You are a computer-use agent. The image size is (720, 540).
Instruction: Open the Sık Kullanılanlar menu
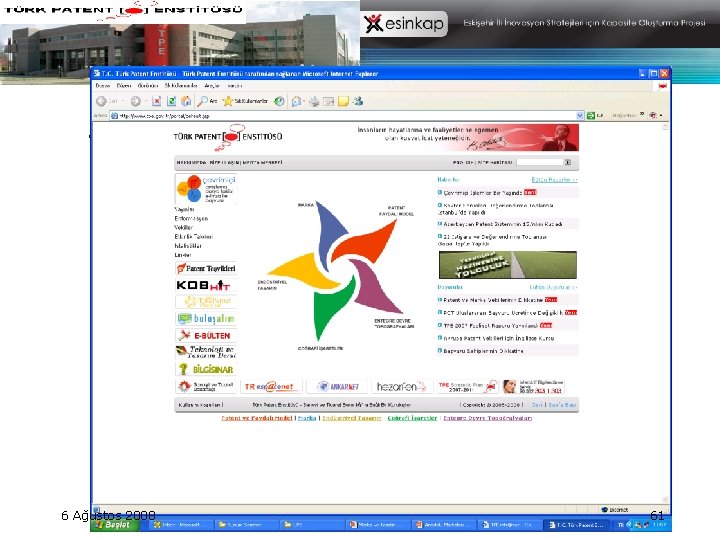pyautogui.click(x=181, y=86)
